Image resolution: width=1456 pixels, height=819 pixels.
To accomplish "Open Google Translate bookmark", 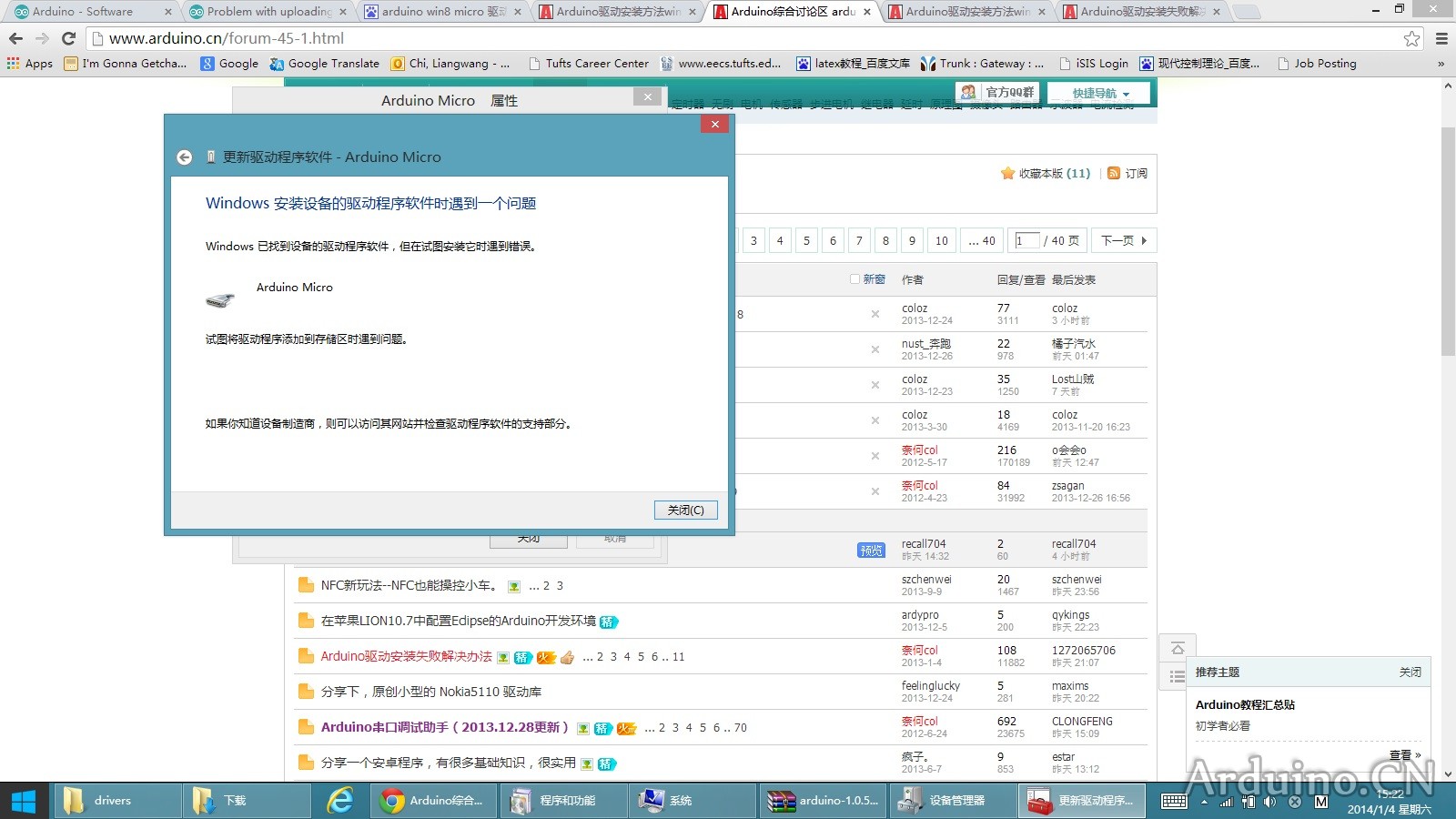I will tap(325, 64).
